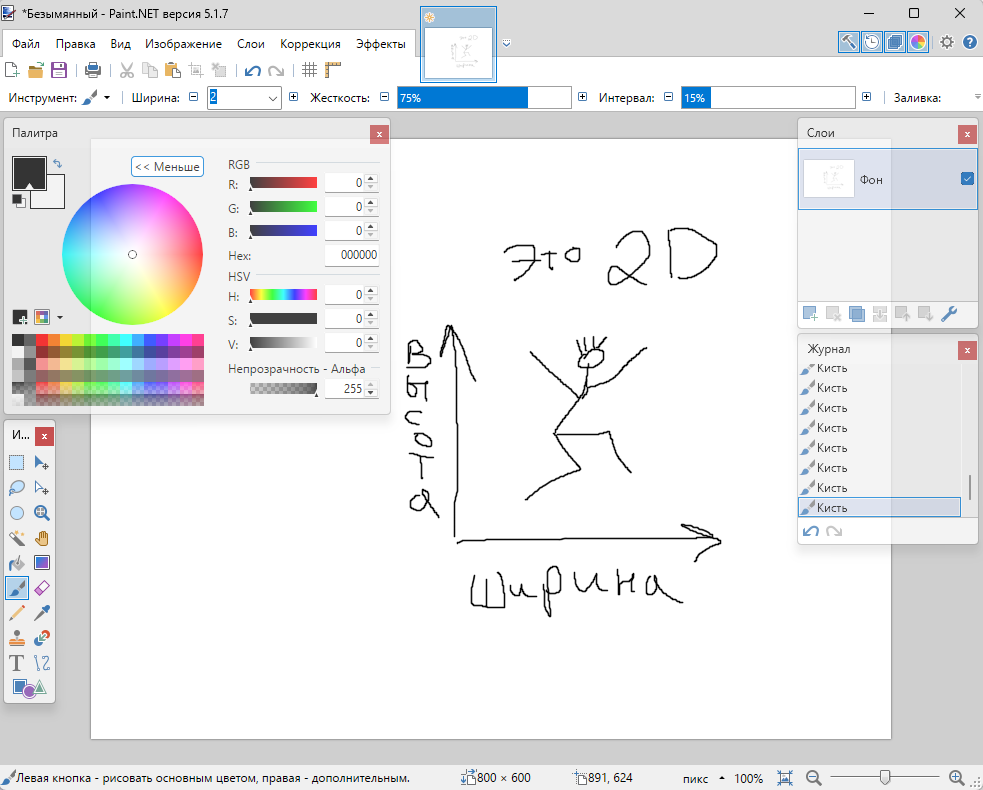The image size is (983, 790).
Task: Select the Move Selected Pixels tool
Action: coord(42,463)
